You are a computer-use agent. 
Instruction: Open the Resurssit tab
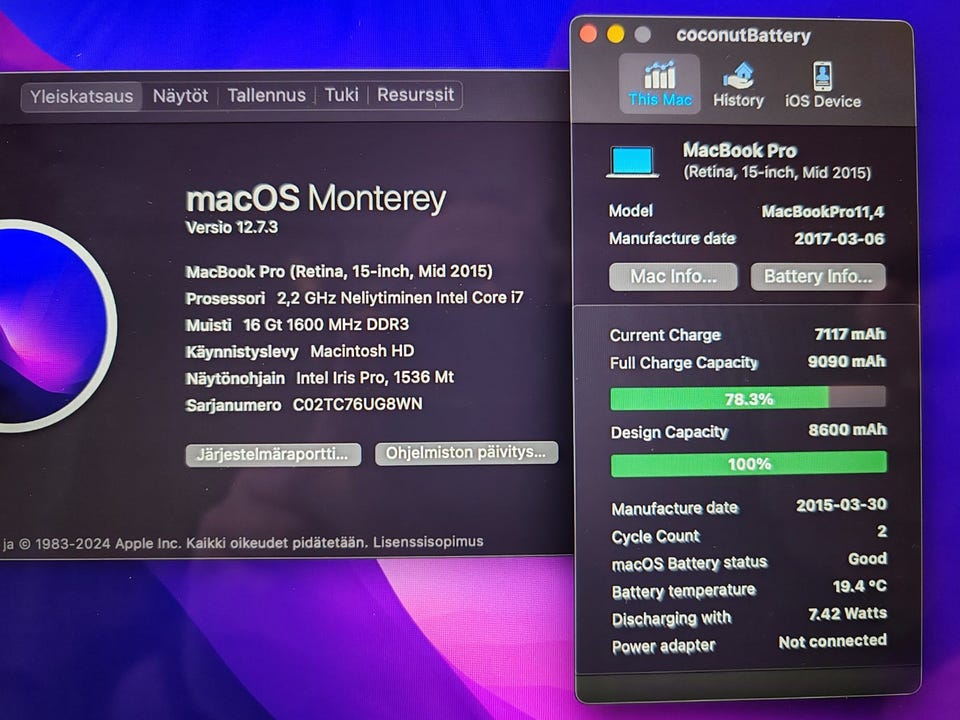click(415, 95)
